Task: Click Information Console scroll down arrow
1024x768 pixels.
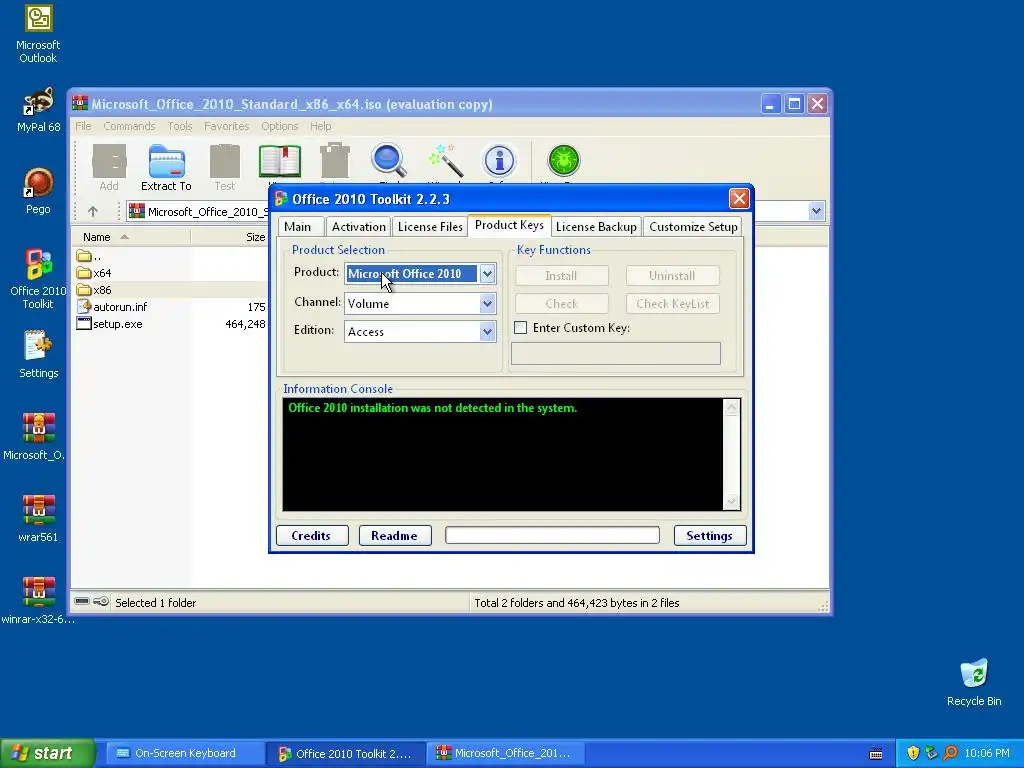Action: tap(731, 501)
